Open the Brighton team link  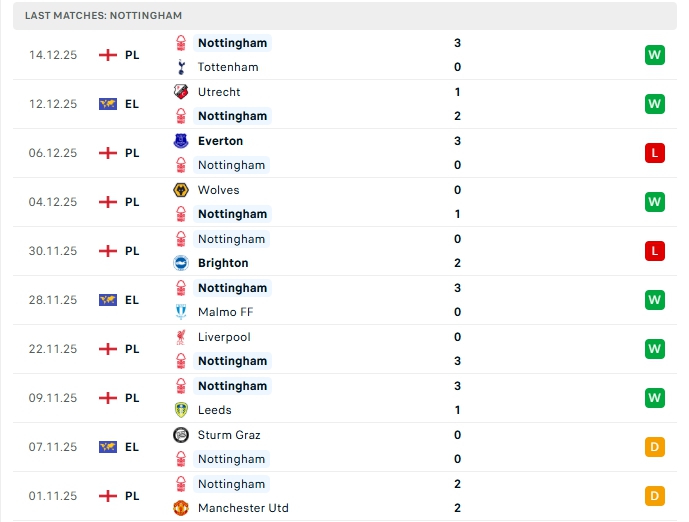coord(223,263)
